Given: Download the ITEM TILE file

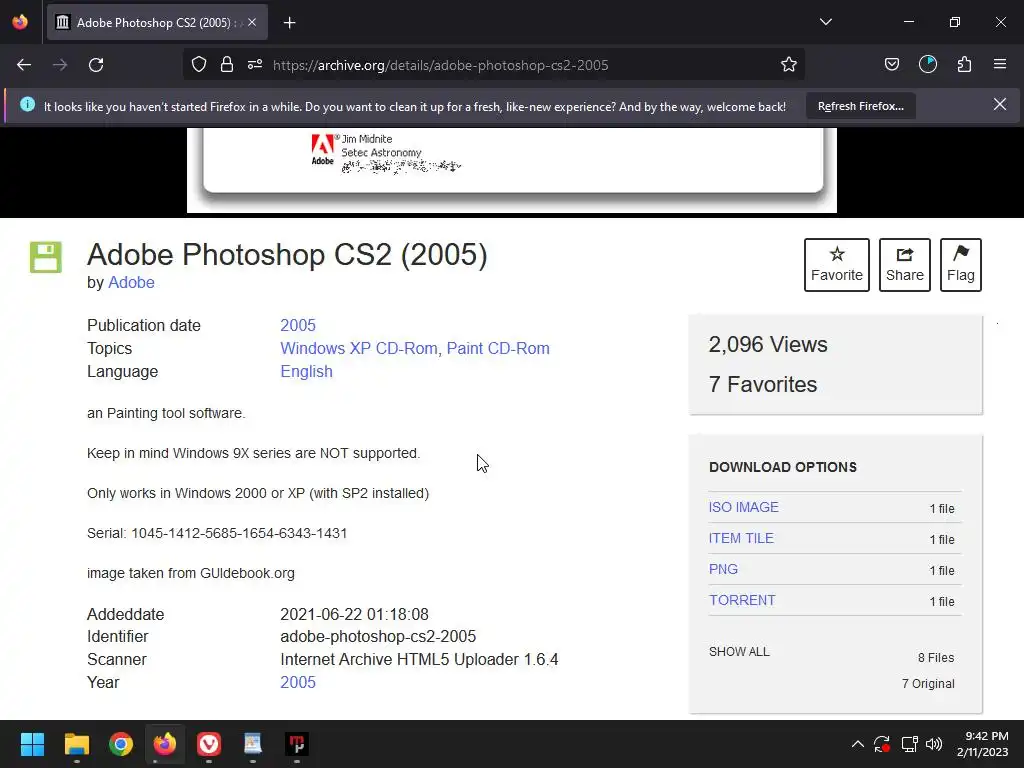Looking at the screenshot, I should 741,538.
